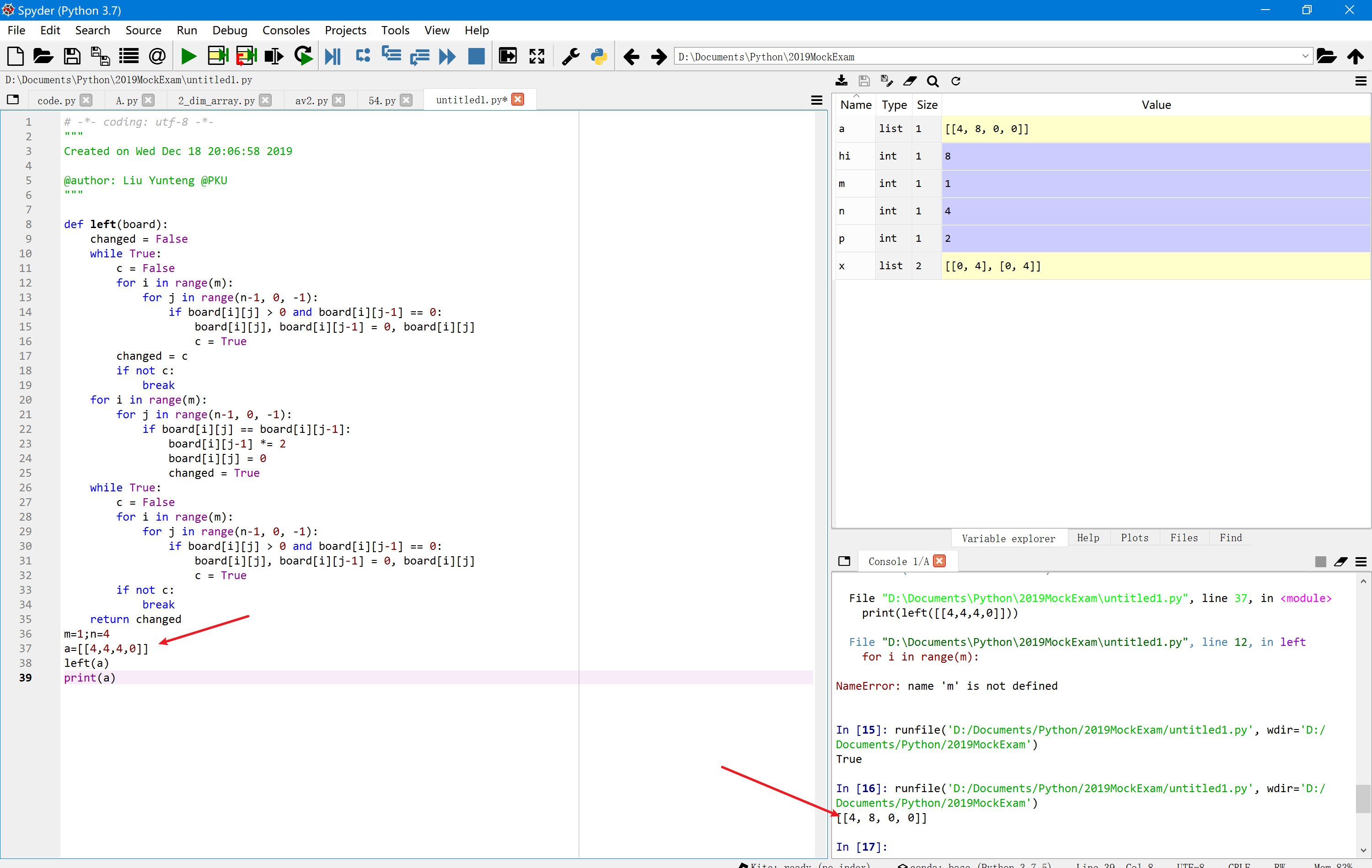Expand the working directory path dropdown
This screenshot has height=868, width=1372.
(1304, 56)
